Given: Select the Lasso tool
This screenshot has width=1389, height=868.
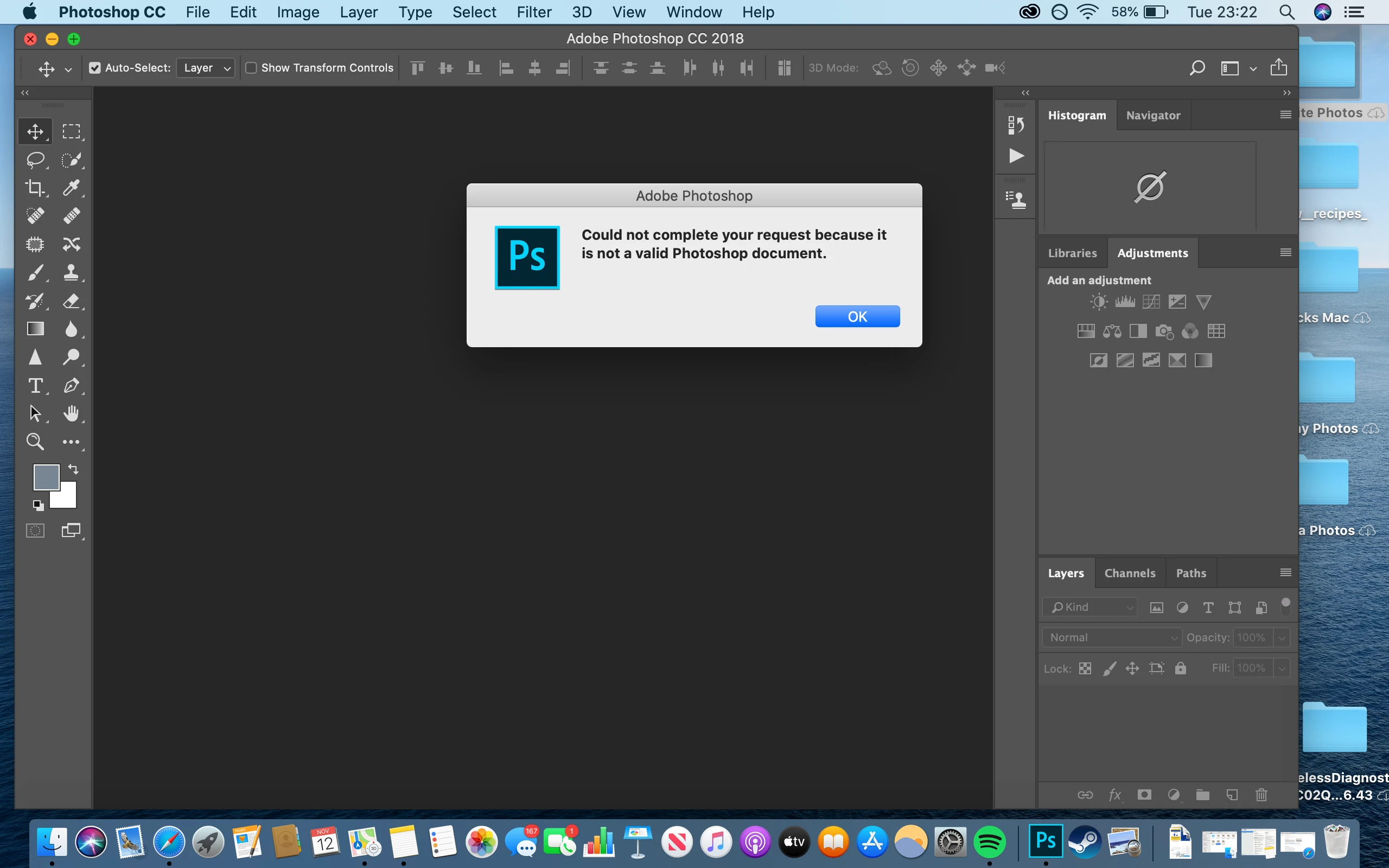Looking at the screenshot, I should [36, 159].
